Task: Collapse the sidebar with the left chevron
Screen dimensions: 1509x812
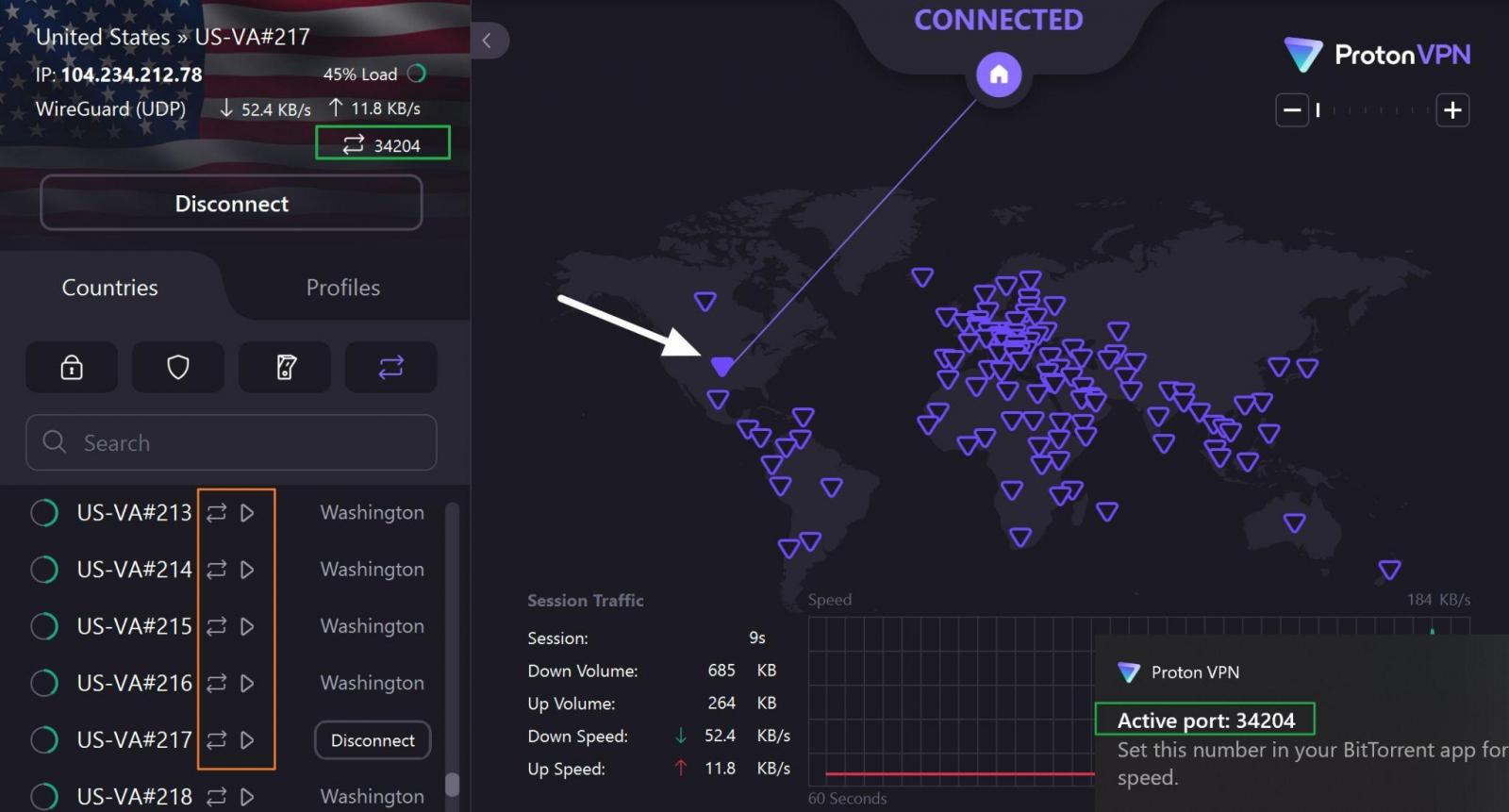Action: pos(488,41)
